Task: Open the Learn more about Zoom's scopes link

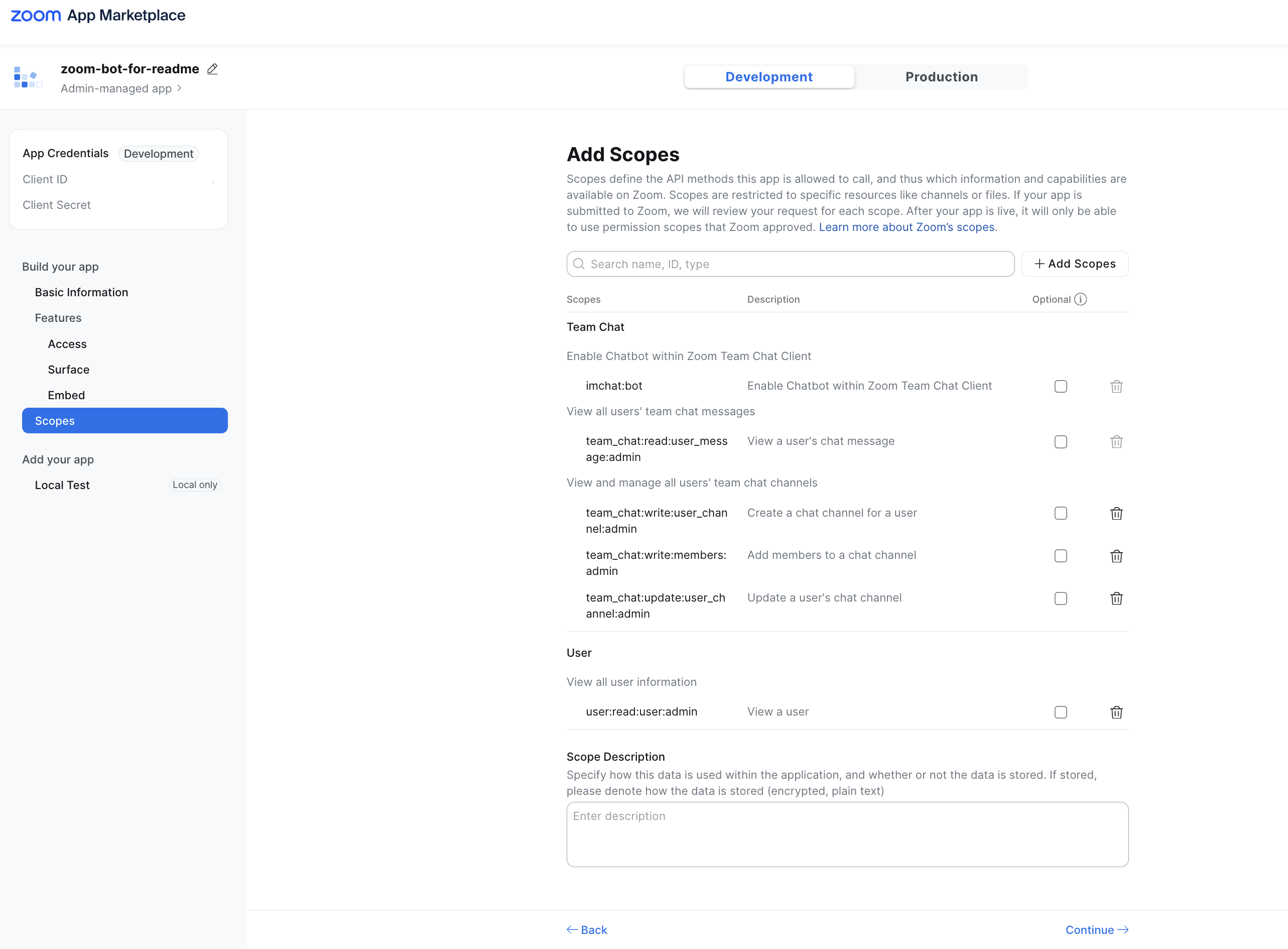Action: [907, 227]
